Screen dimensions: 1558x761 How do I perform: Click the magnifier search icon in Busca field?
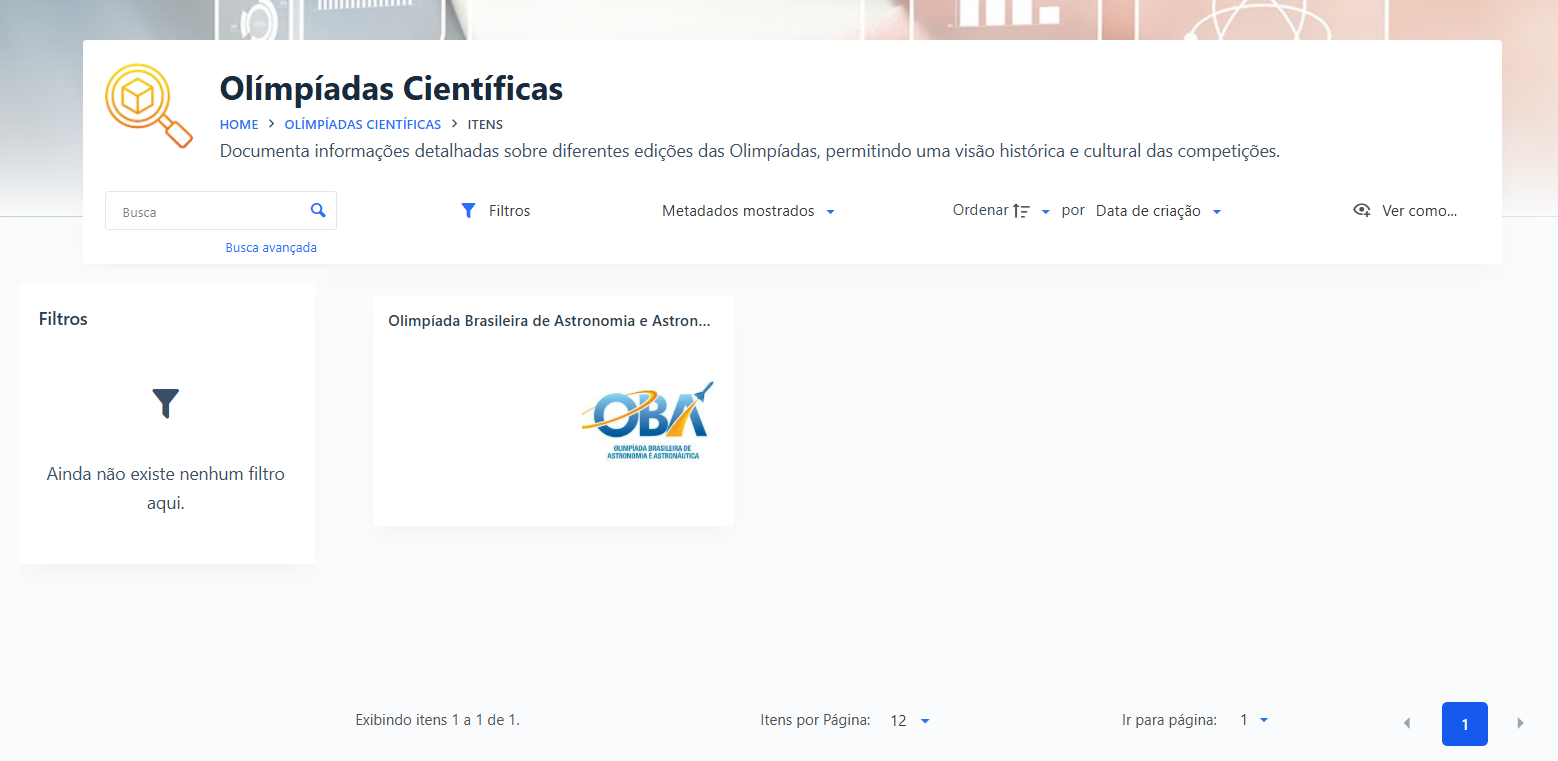point(318,210)
